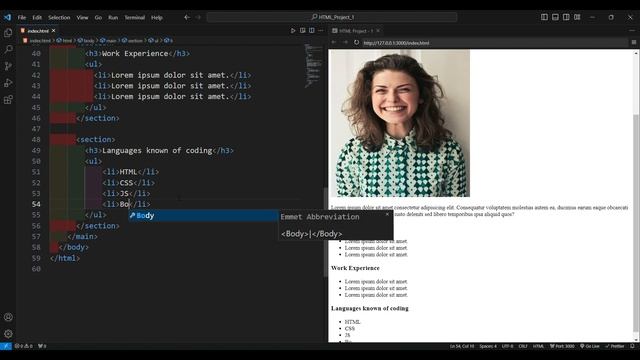Open the Source Control view
The width and height of the screenshot is (640, 360).
[x=8, y=66]
